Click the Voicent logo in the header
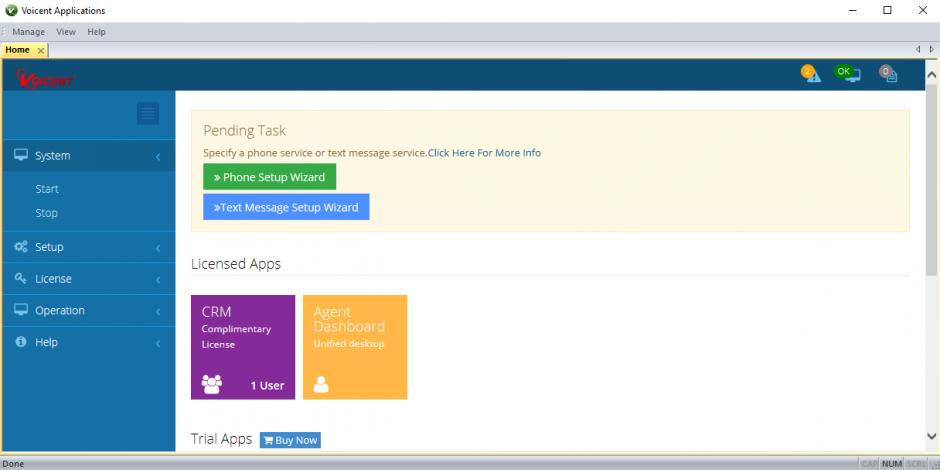Image resolution: width=940 pixels, height=470 pixels. click(x=46, y=78)
